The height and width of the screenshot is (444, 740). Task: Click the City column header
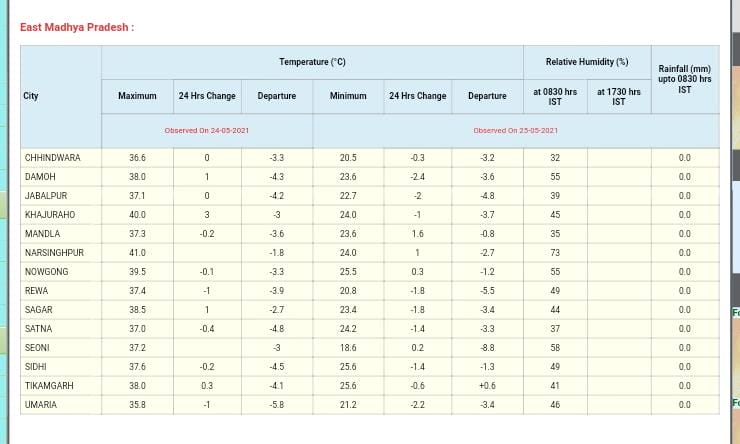tap(31, 96)
